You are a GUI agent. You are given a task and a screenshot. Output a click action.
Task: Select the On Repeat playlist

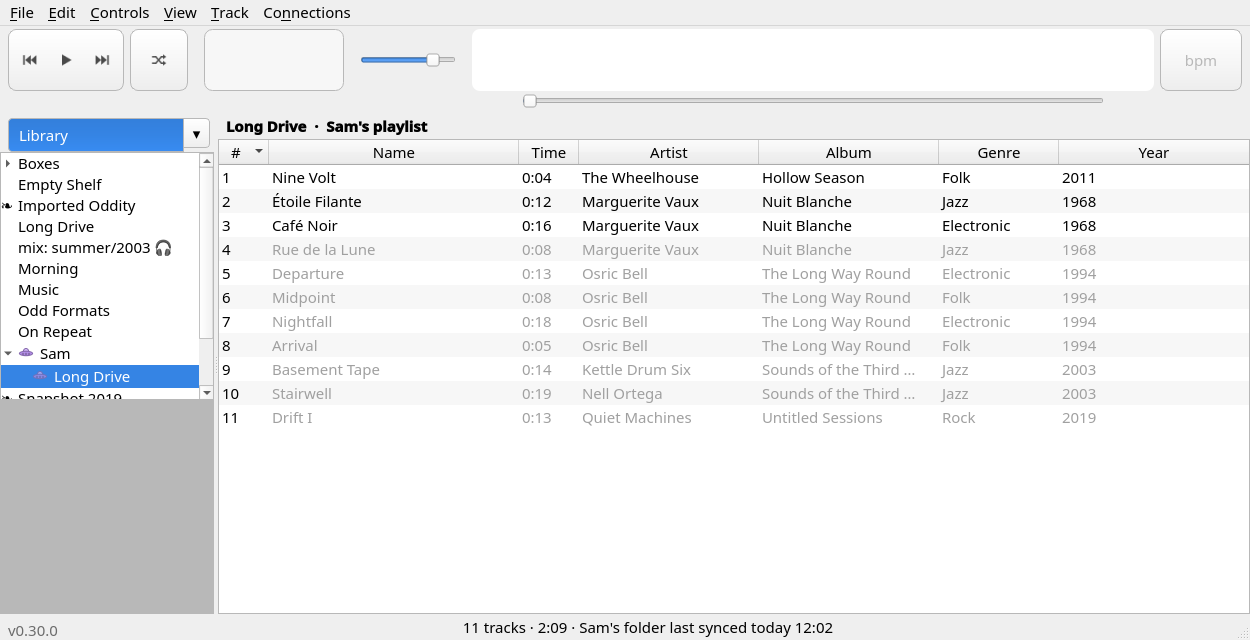coord(55,332)
